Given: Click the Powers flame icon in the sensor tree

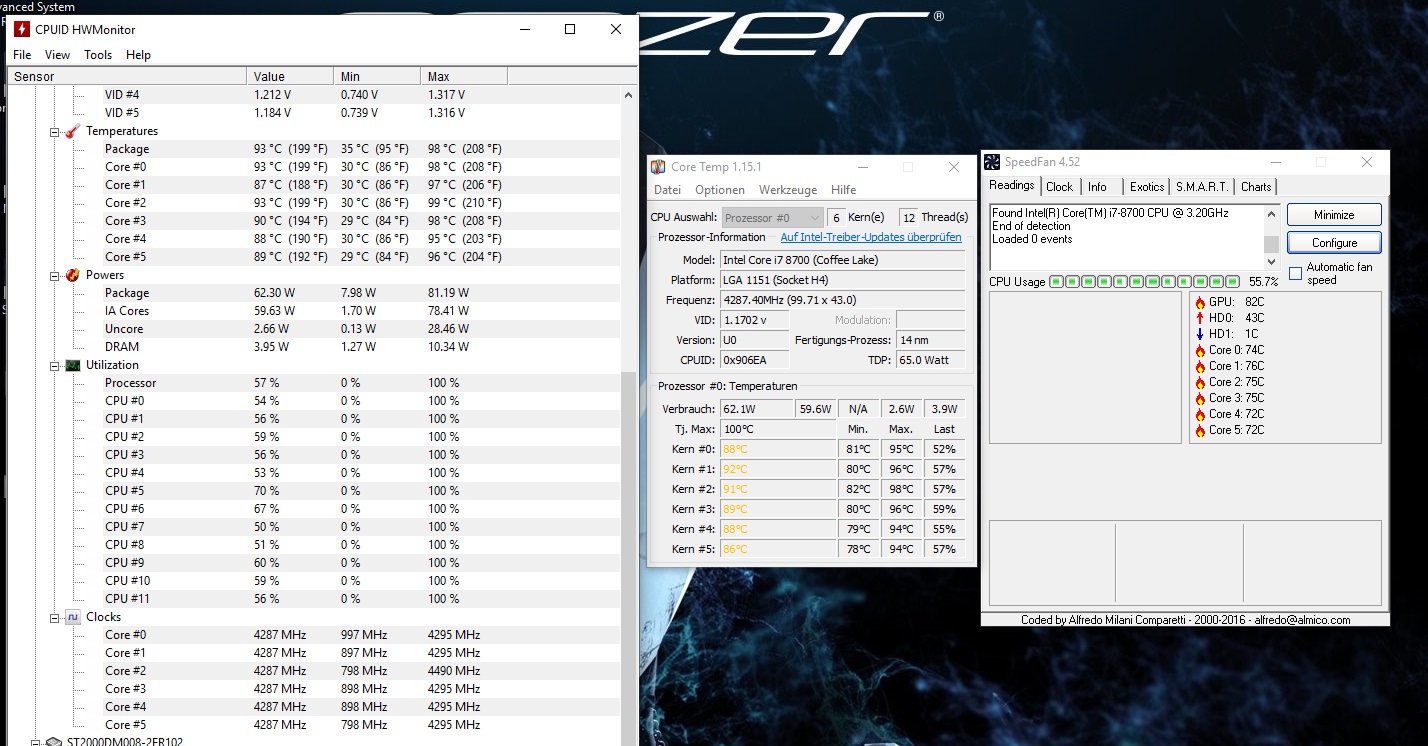Looking at the screenshot, I should tap(72, 275).
